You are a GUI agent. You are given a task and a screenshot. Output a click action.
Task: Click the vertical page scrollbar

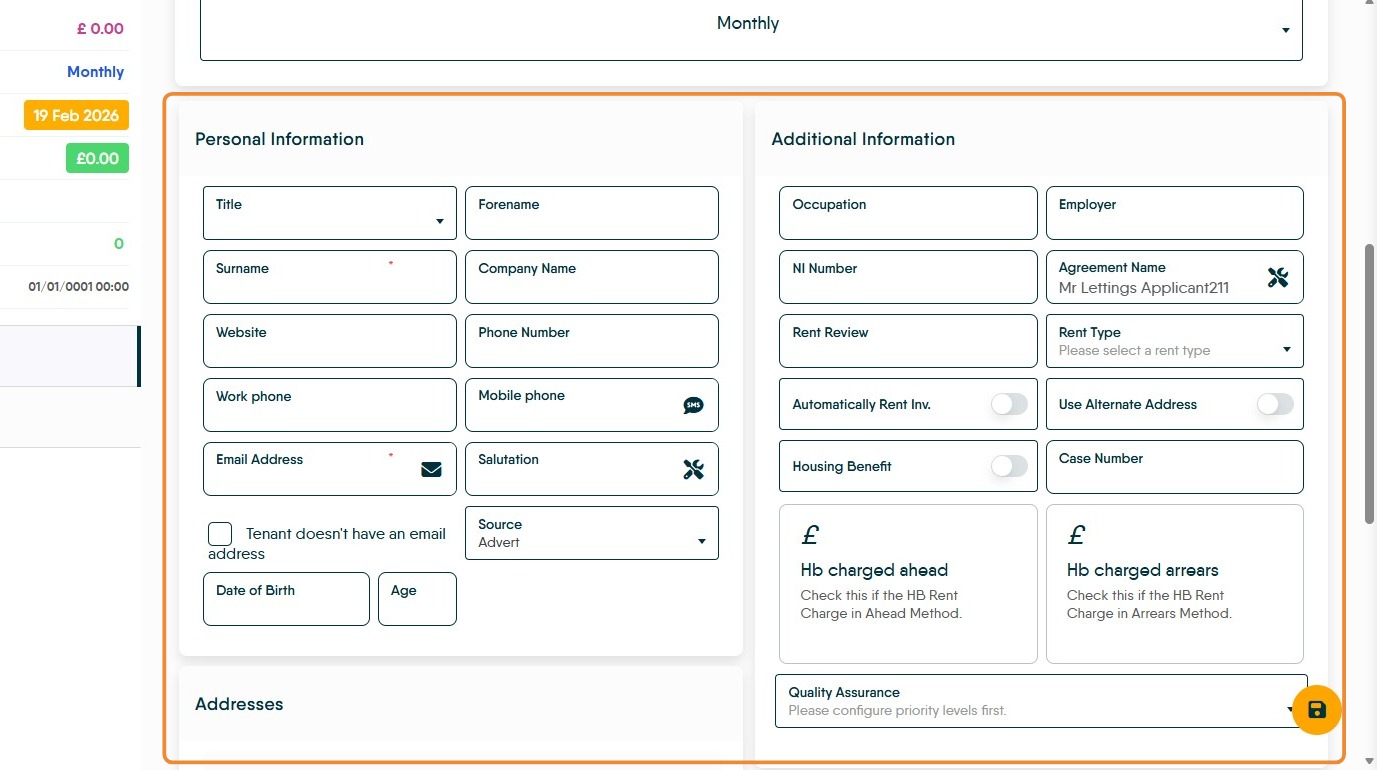[1369, 383]
